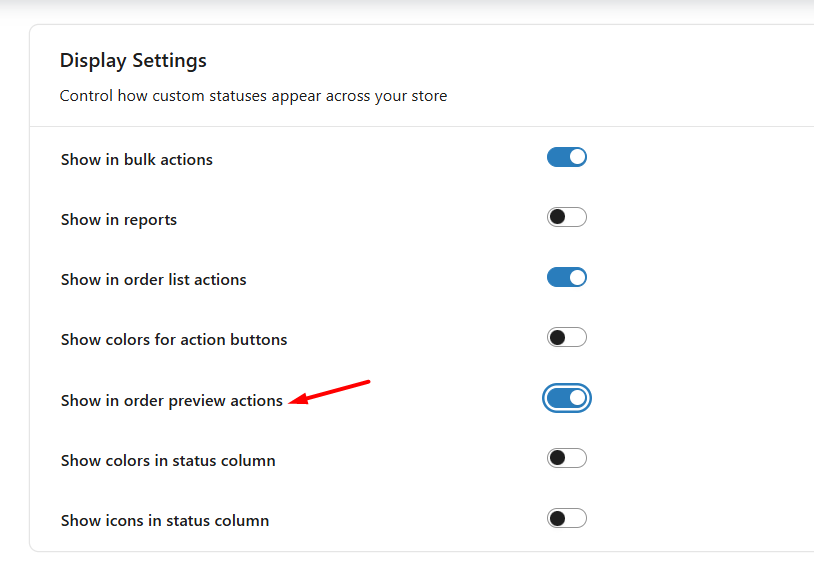Click the custom statuses description text

(253, 97)
